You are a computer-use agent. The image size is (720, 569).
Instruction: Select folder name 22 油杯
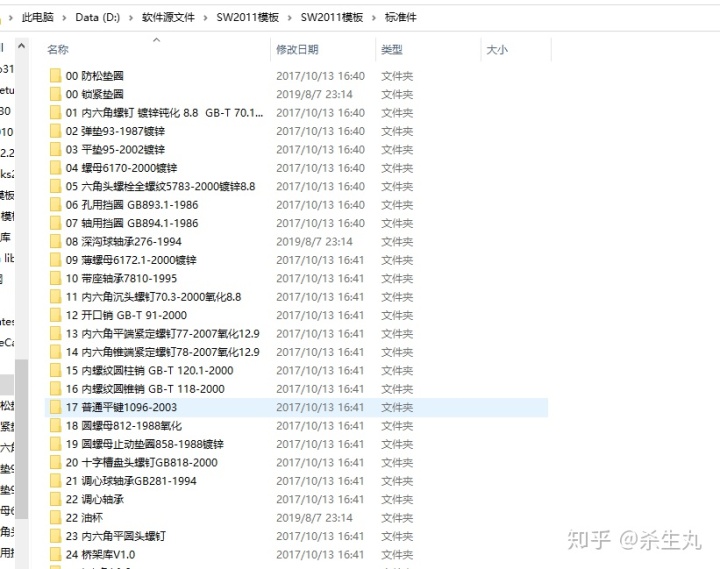(x=84, y=518)
